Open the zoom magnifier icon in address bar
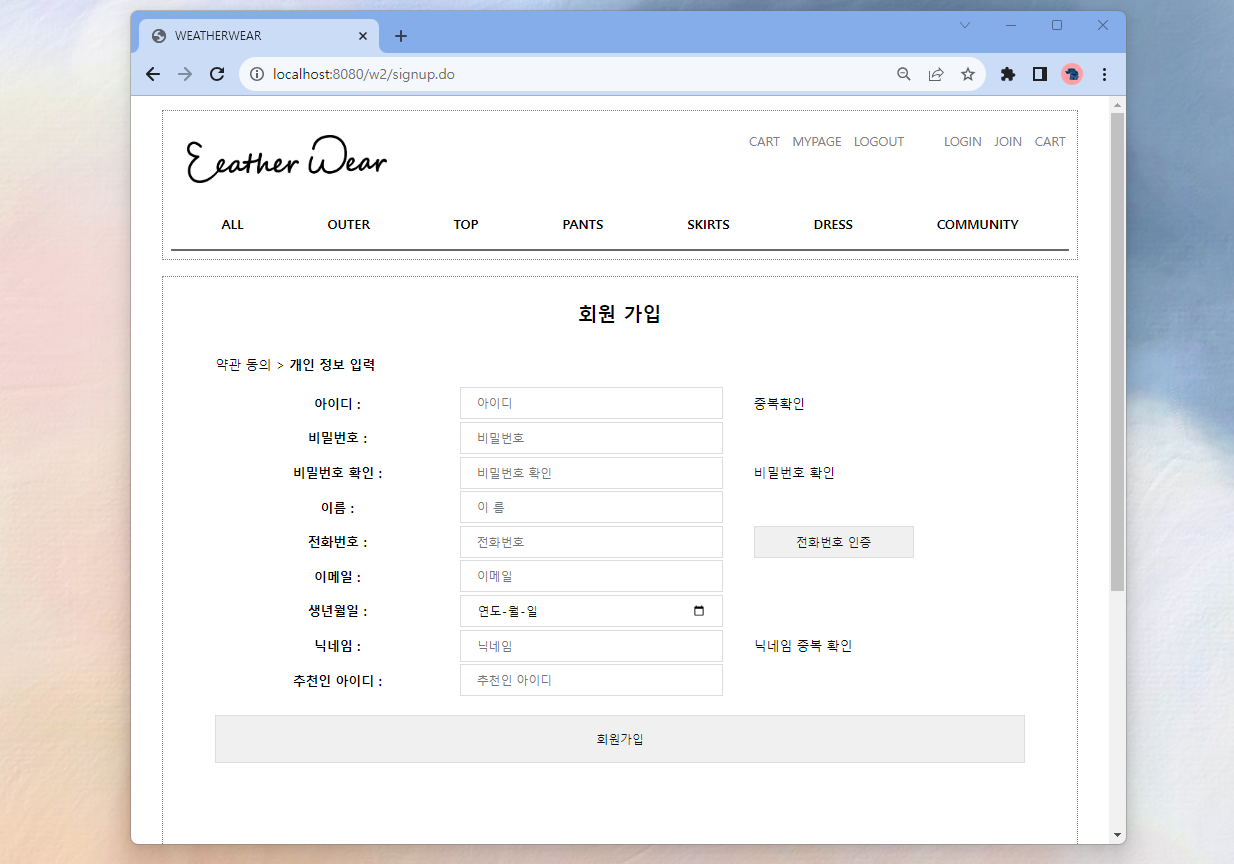The width and height of the screenshot is (1234, 864). click(904, 74)
